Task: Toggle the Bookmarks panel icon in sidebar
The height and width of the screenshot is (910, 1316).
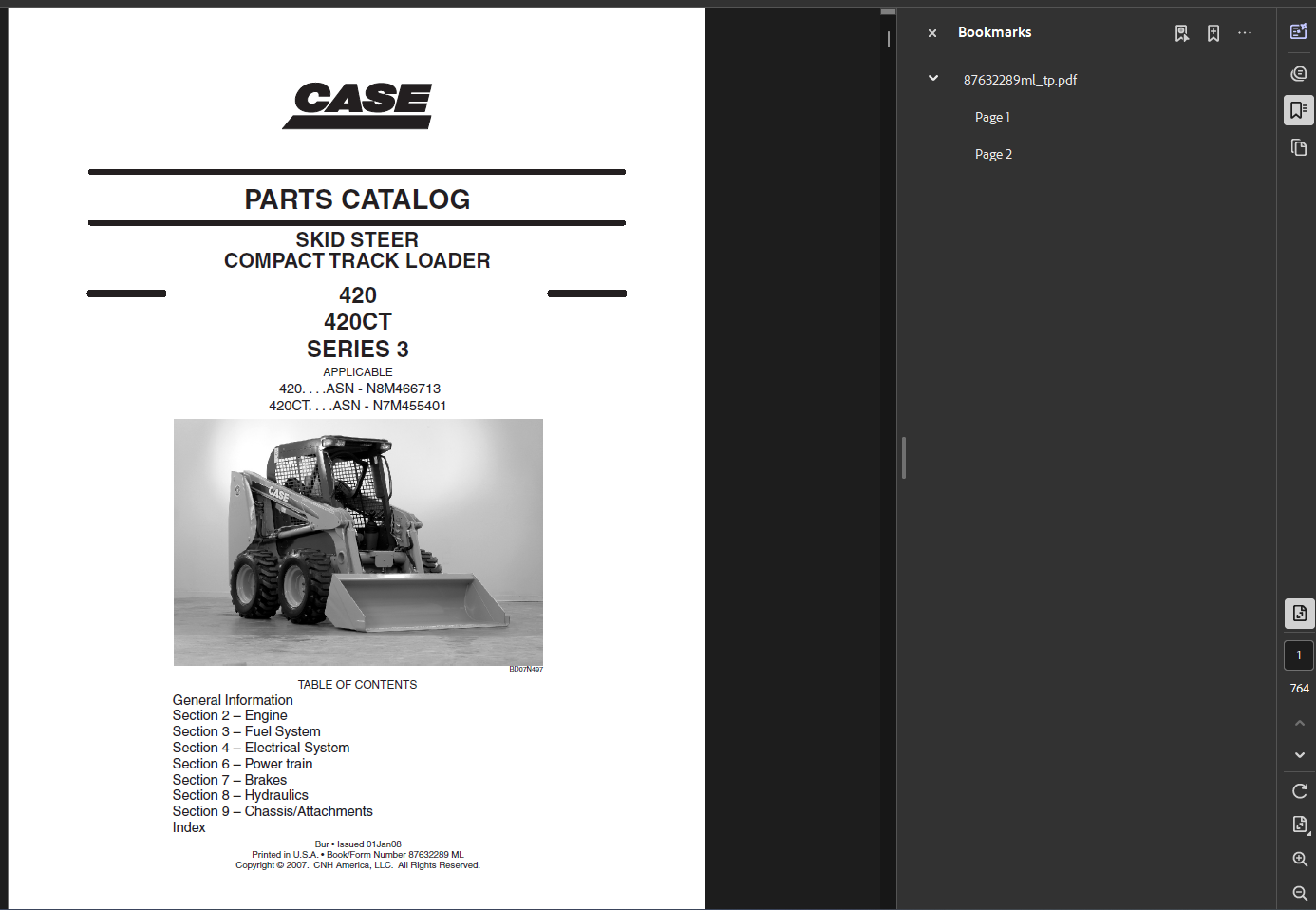Action: pos(1299,110)
